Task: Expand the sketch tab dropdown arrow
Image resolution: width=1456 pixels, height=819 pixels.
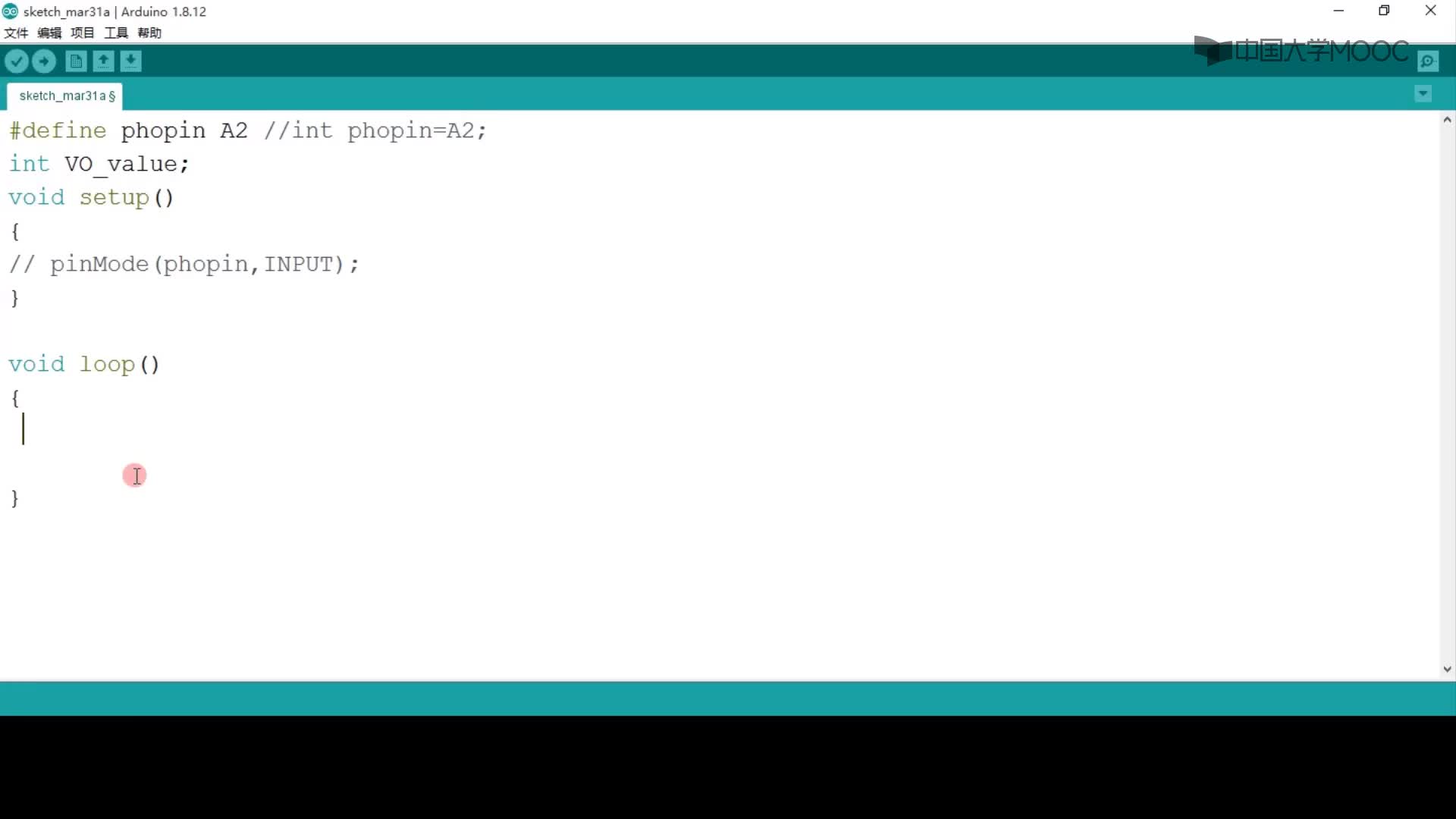Action: coord(1423,93)
